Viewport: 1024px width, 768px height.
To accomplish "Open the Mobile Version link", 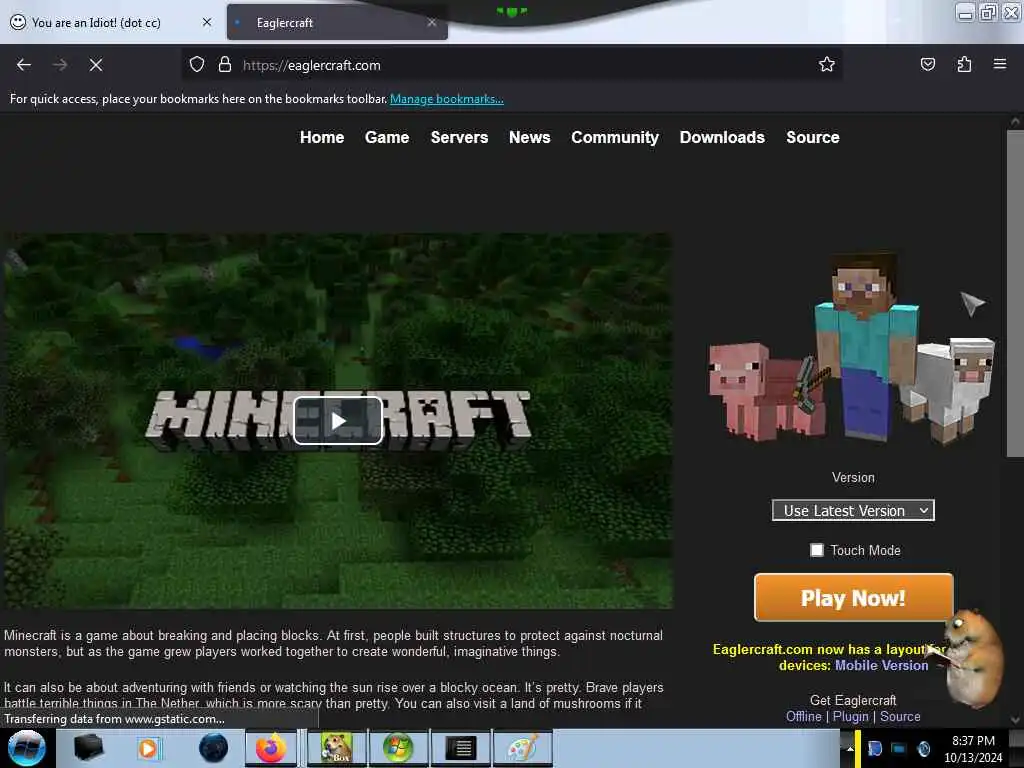I will (882, 665).
